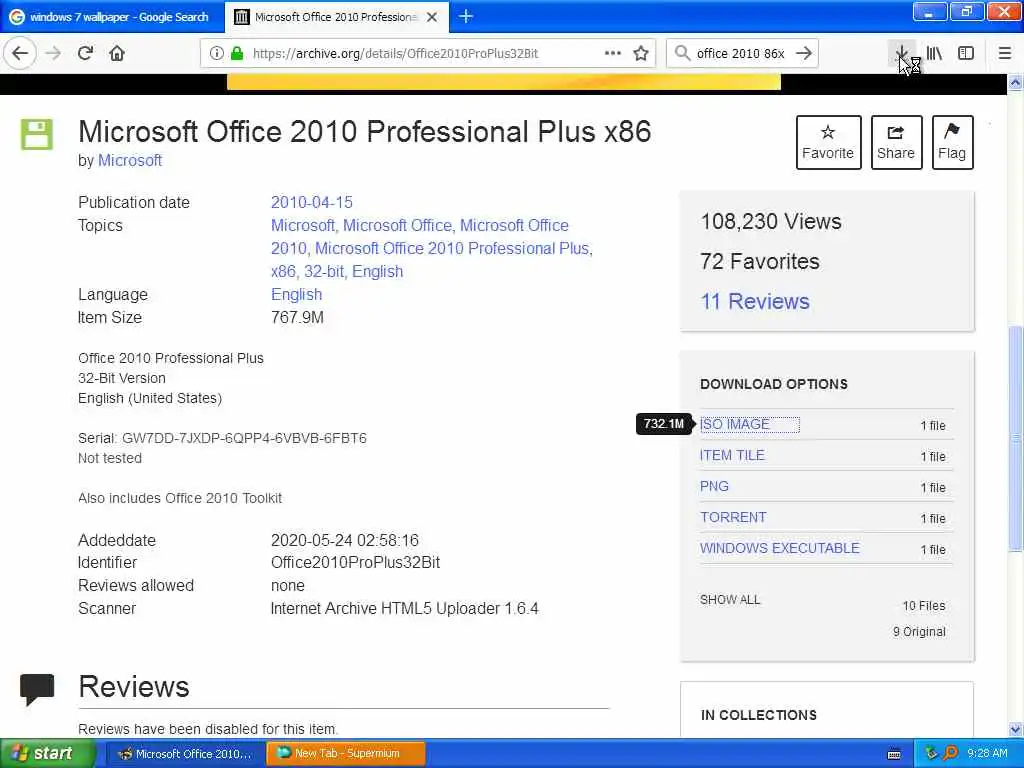The height and width of the screenshot is (768, 1024).
Task: Click the 108,230 Views statistic
Action: (771, 221)
